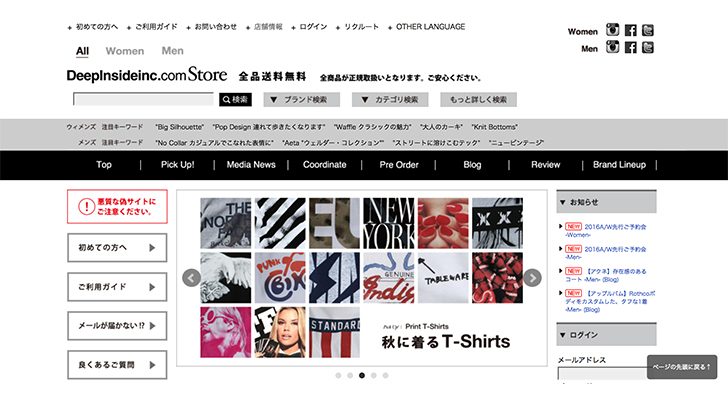
Task: Click the お問い合わせ link
Action: [x=215, y=27]
